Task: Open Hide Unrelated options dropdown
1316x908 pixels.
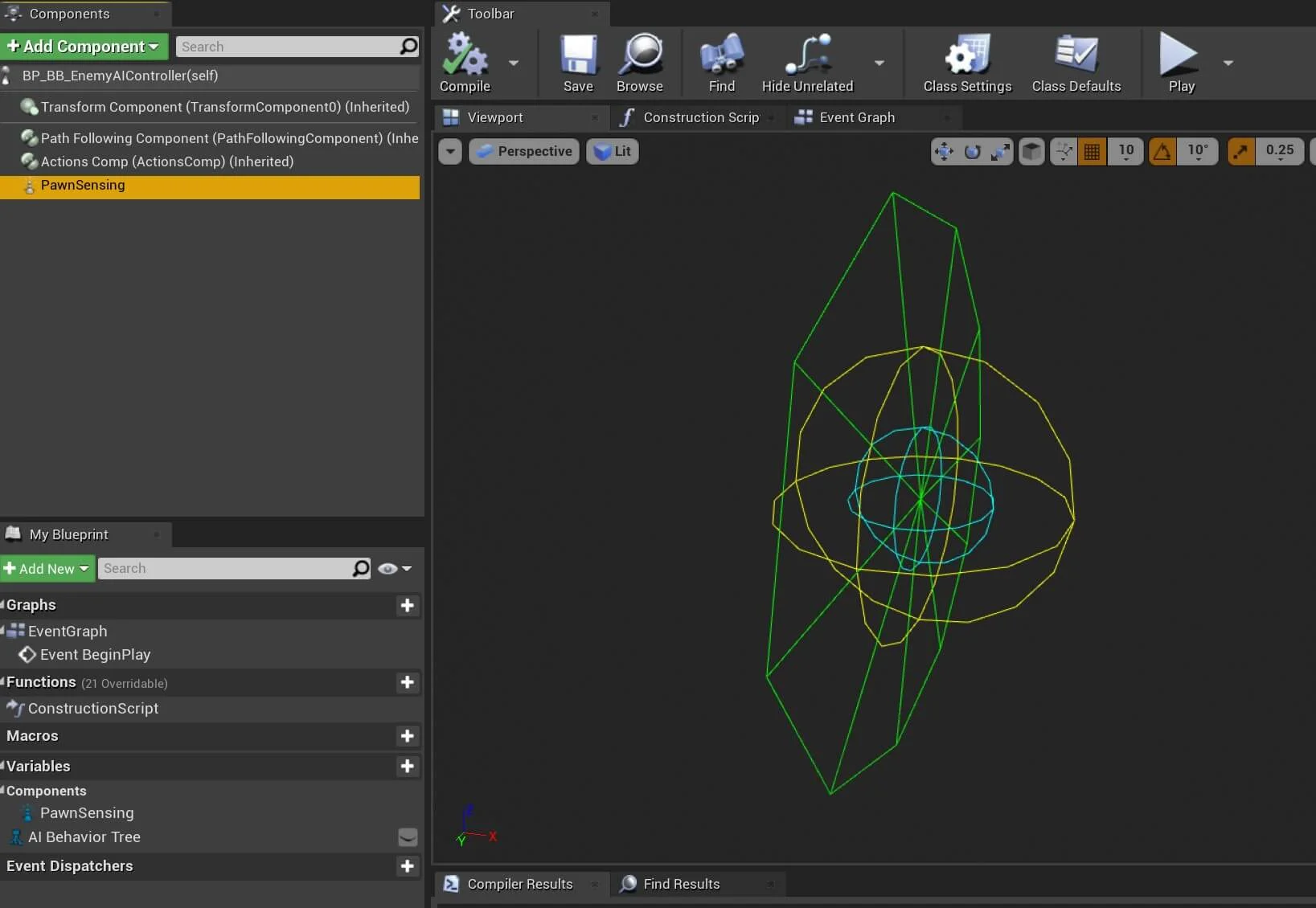Action: 879,63
